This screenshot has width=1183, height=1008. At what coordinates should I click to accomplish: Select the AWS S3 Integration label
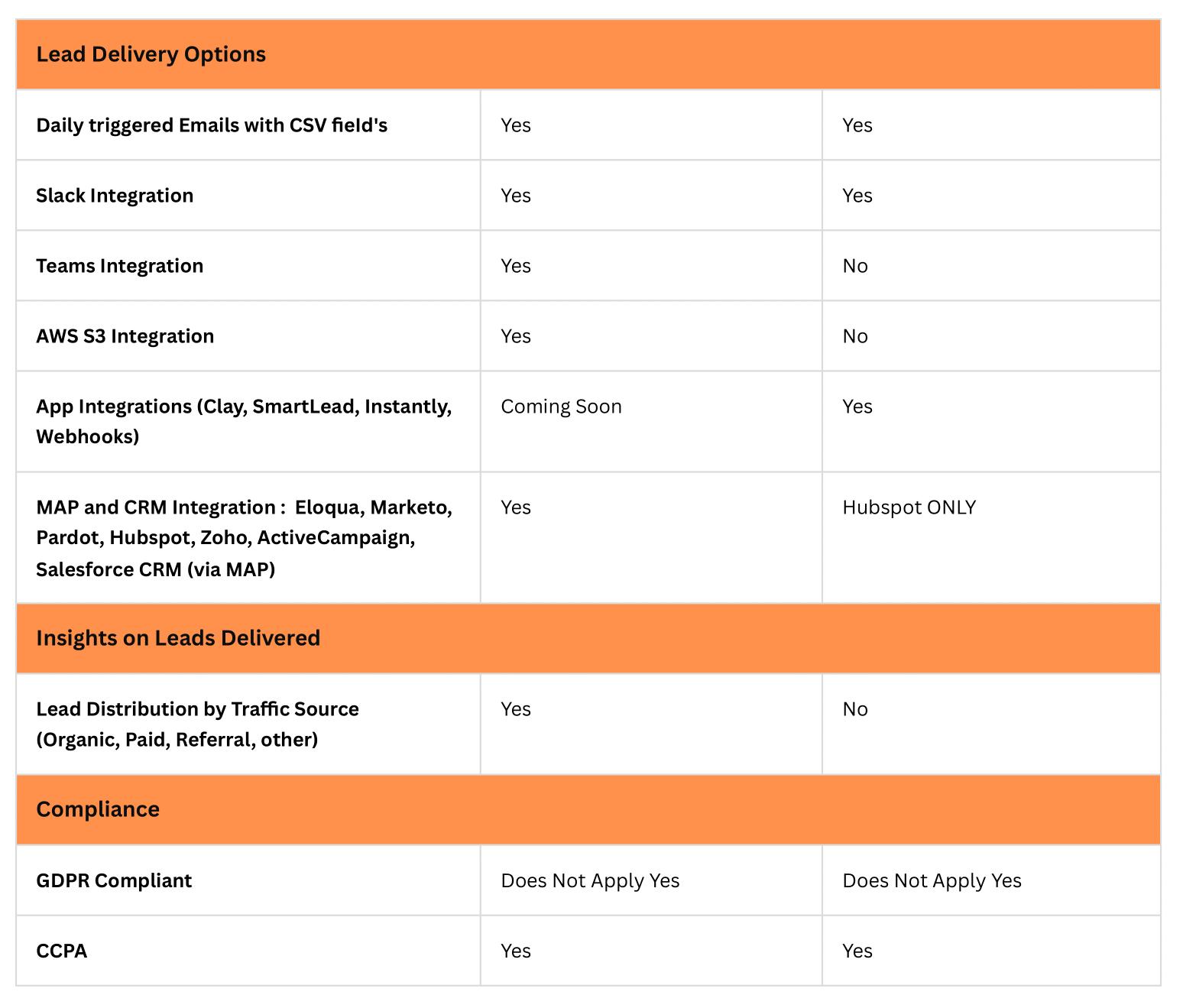[125, 336]
